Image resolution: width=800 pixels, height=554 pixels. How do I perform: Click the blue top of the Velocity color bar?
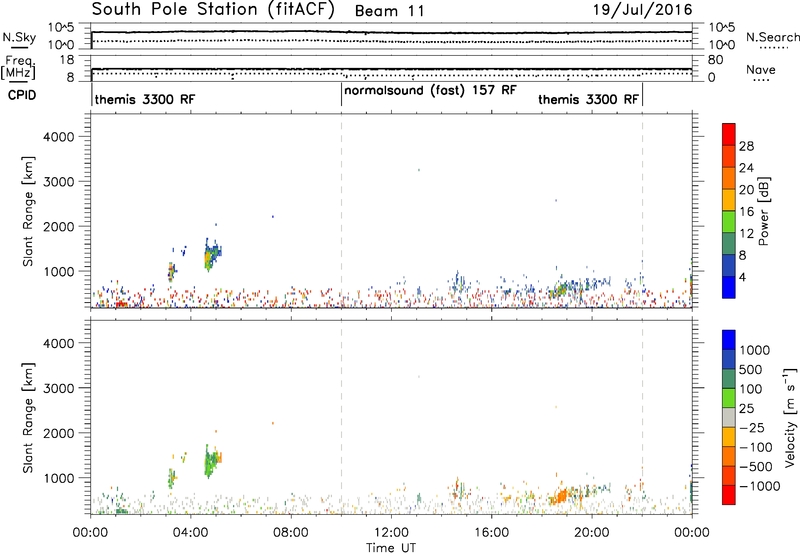pyautogui.click(x=729, y=340)
